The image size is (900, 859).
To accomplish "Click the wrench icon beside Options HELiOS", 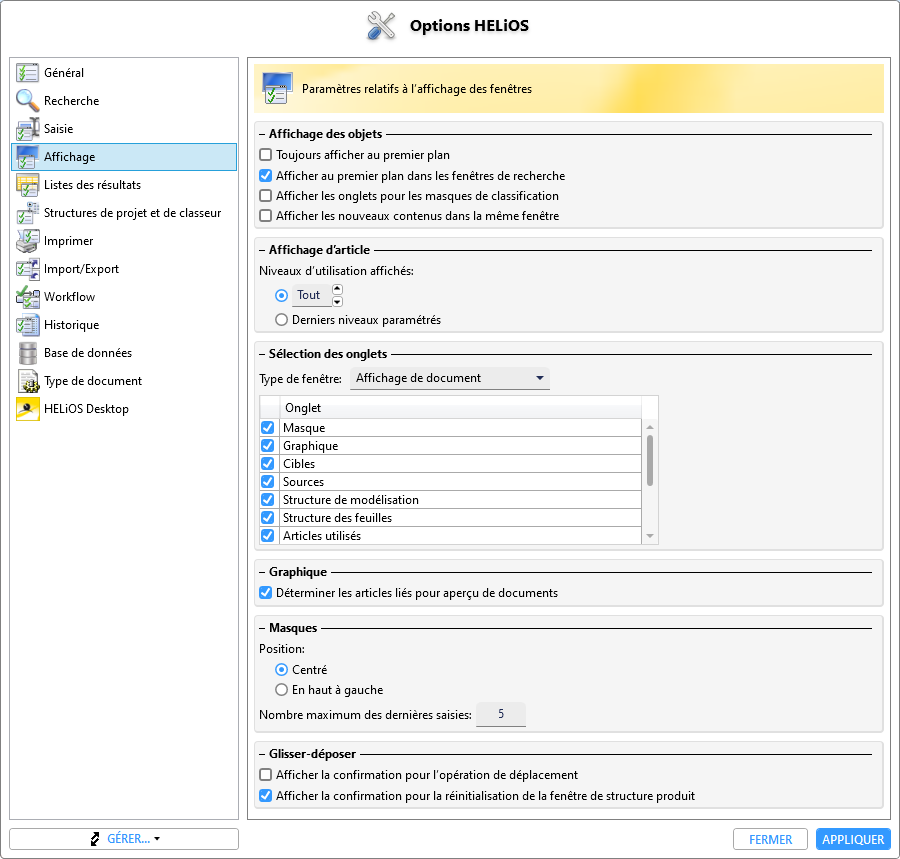I will [381, 26].
